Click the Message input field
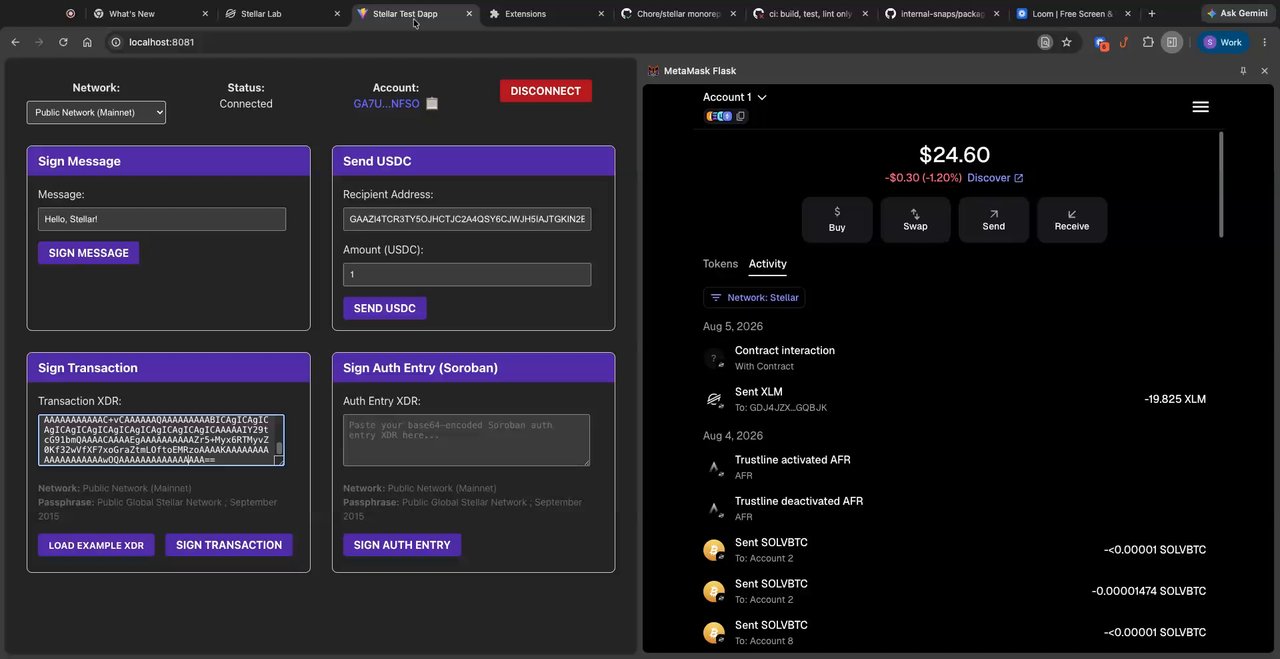The height and width of the screenshot is (659, 1280). (162, 219)
